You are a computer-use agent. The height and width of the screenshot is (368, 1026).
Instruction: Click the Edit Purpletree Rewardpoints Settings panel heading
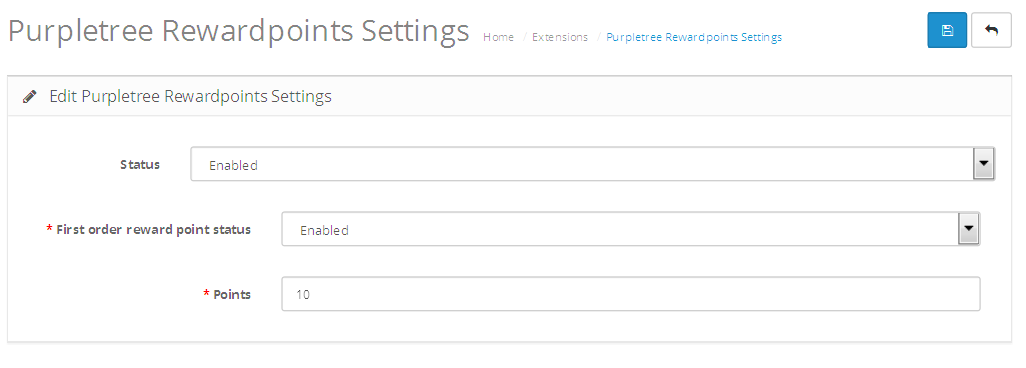click(190, 97)
